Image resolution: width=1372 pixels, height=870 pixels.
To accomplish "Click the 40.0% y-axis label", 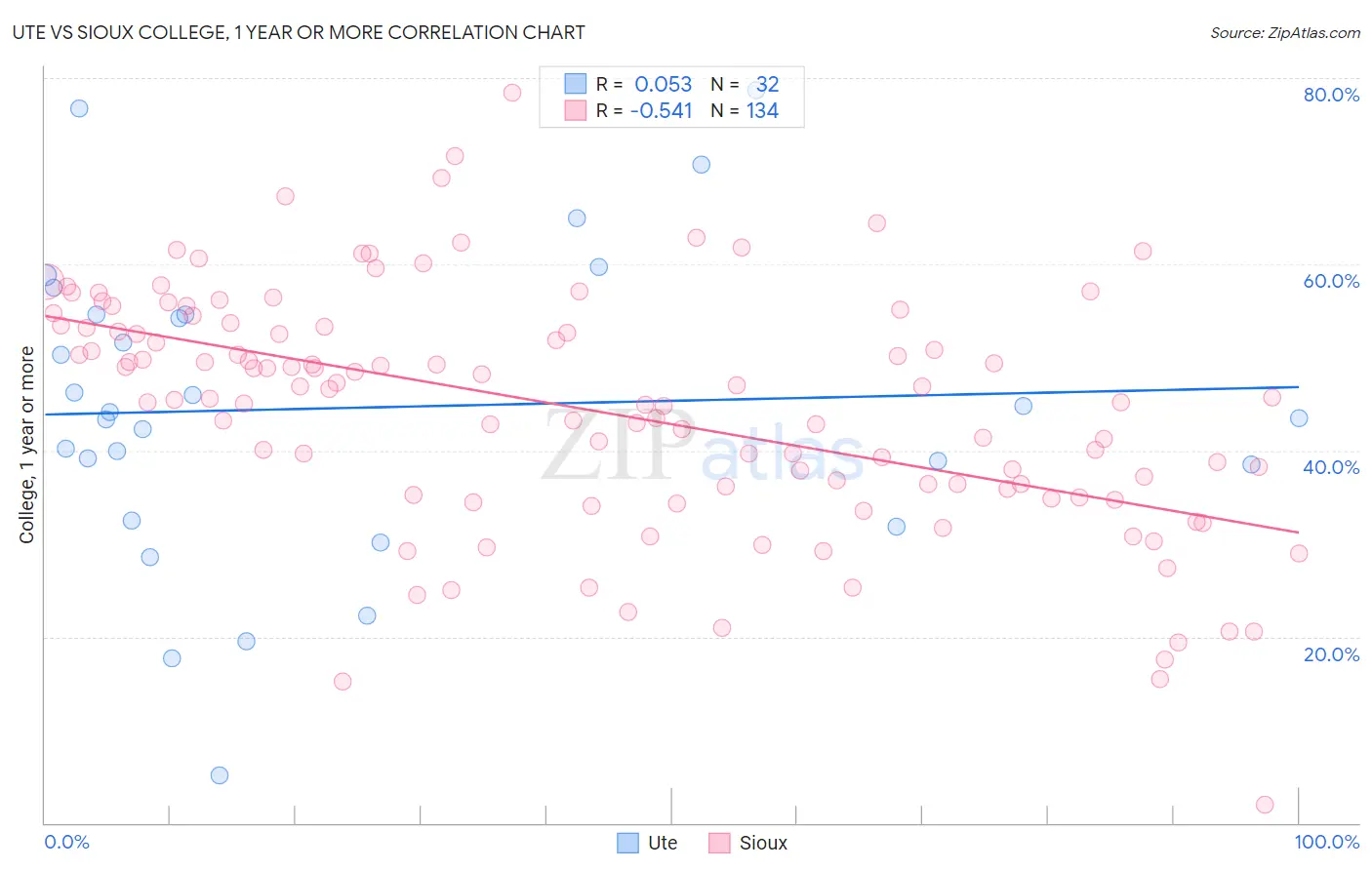I will pyautogui.click(x=1331, y=467).
